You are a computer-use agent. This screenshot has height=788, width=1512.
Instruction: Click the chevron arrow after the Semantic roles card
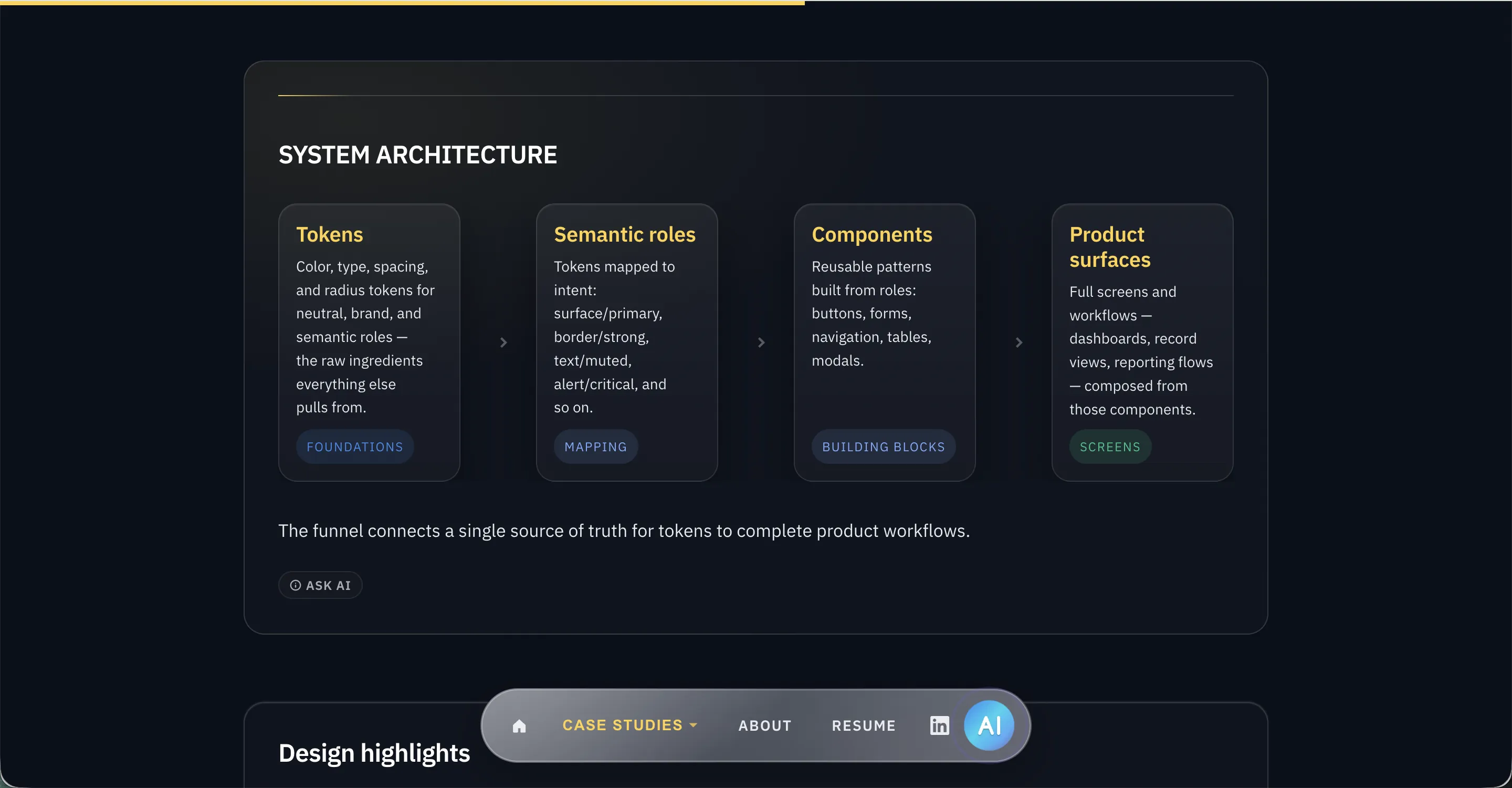pos(761,343)
